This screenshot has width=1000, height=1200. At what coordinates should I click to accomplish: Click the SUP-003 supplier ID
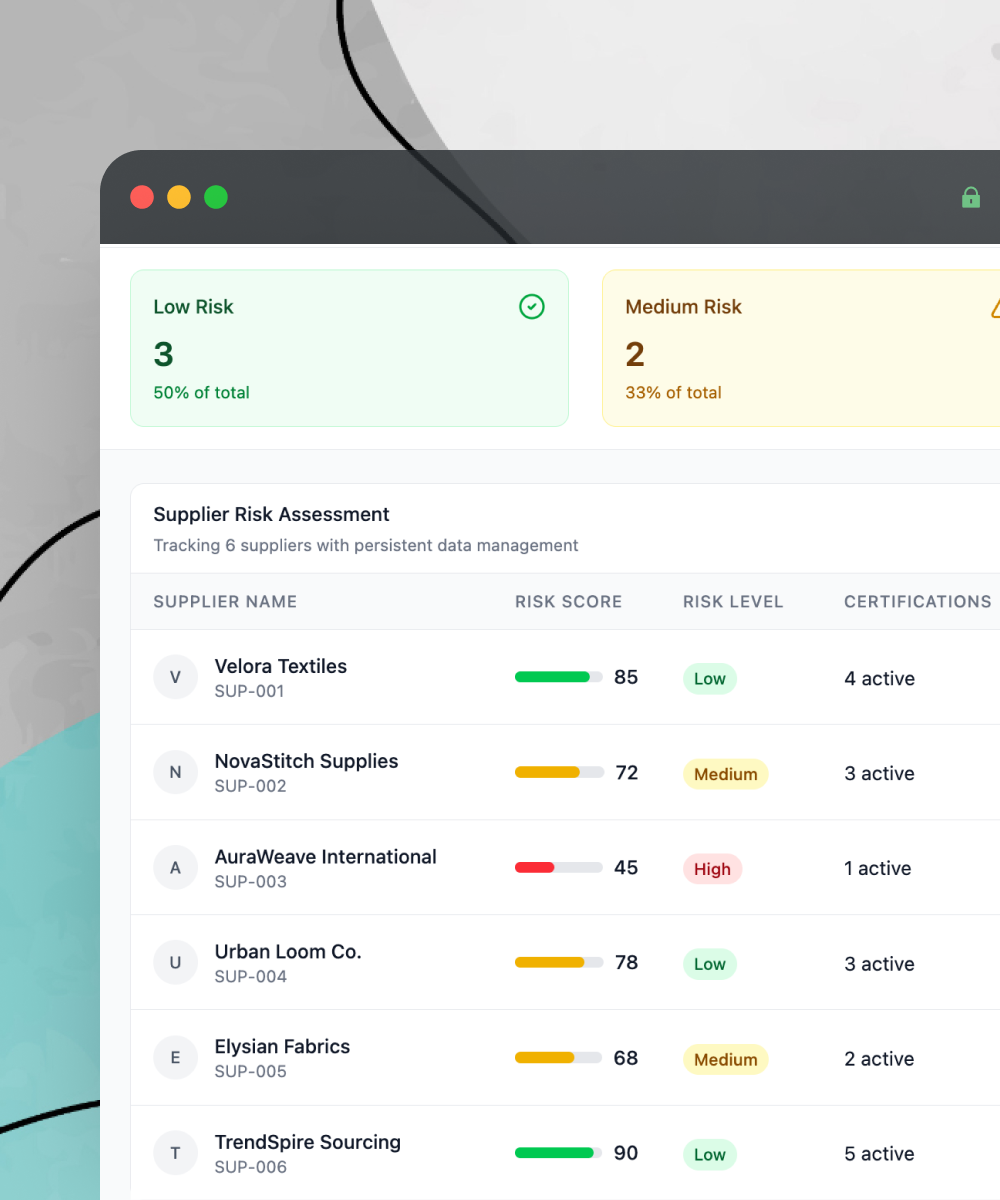click(x=251, y=882)
